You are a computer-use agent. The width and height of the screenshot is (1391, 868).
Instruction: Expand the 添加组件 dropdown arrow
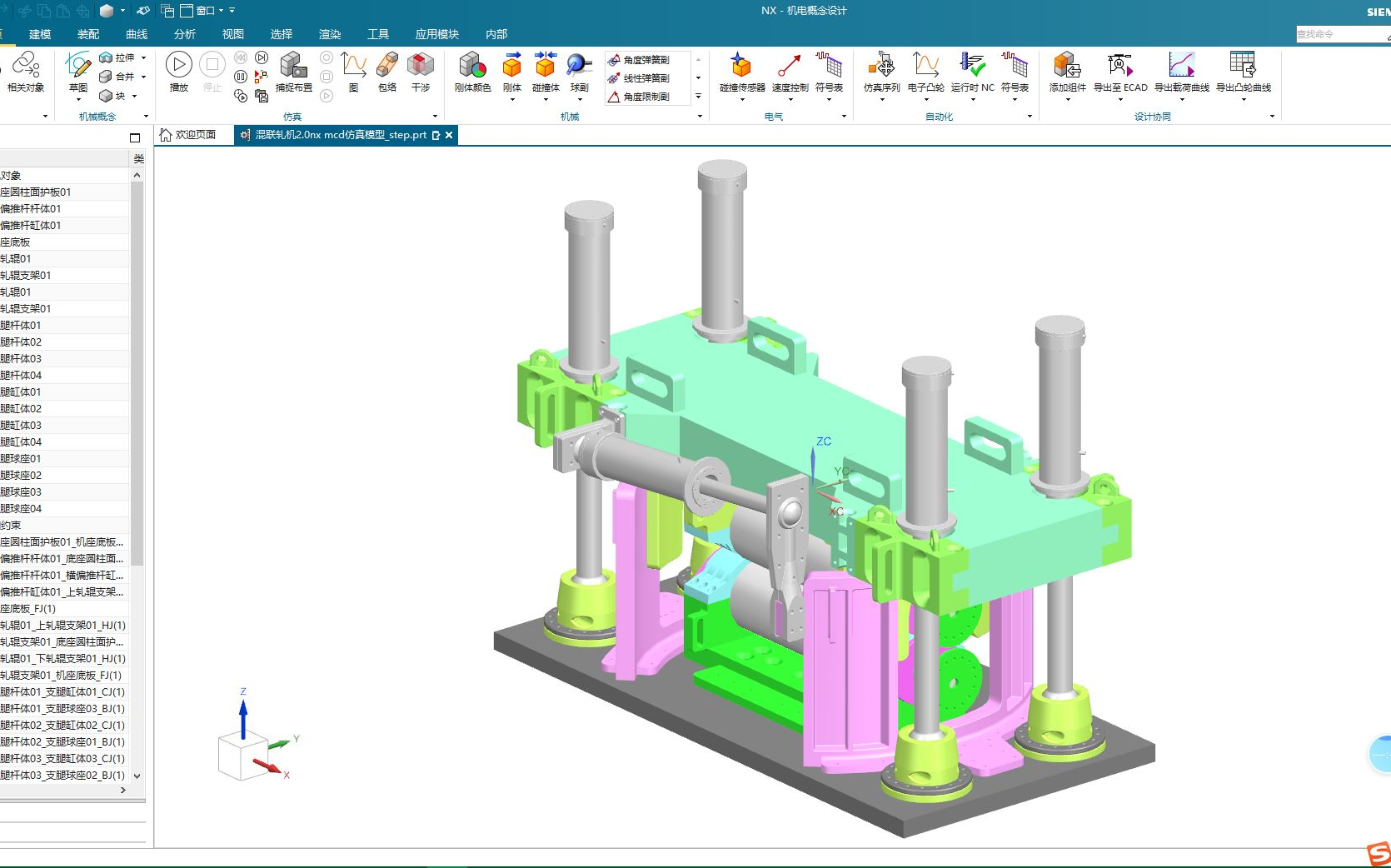(x=1067, y=100)
